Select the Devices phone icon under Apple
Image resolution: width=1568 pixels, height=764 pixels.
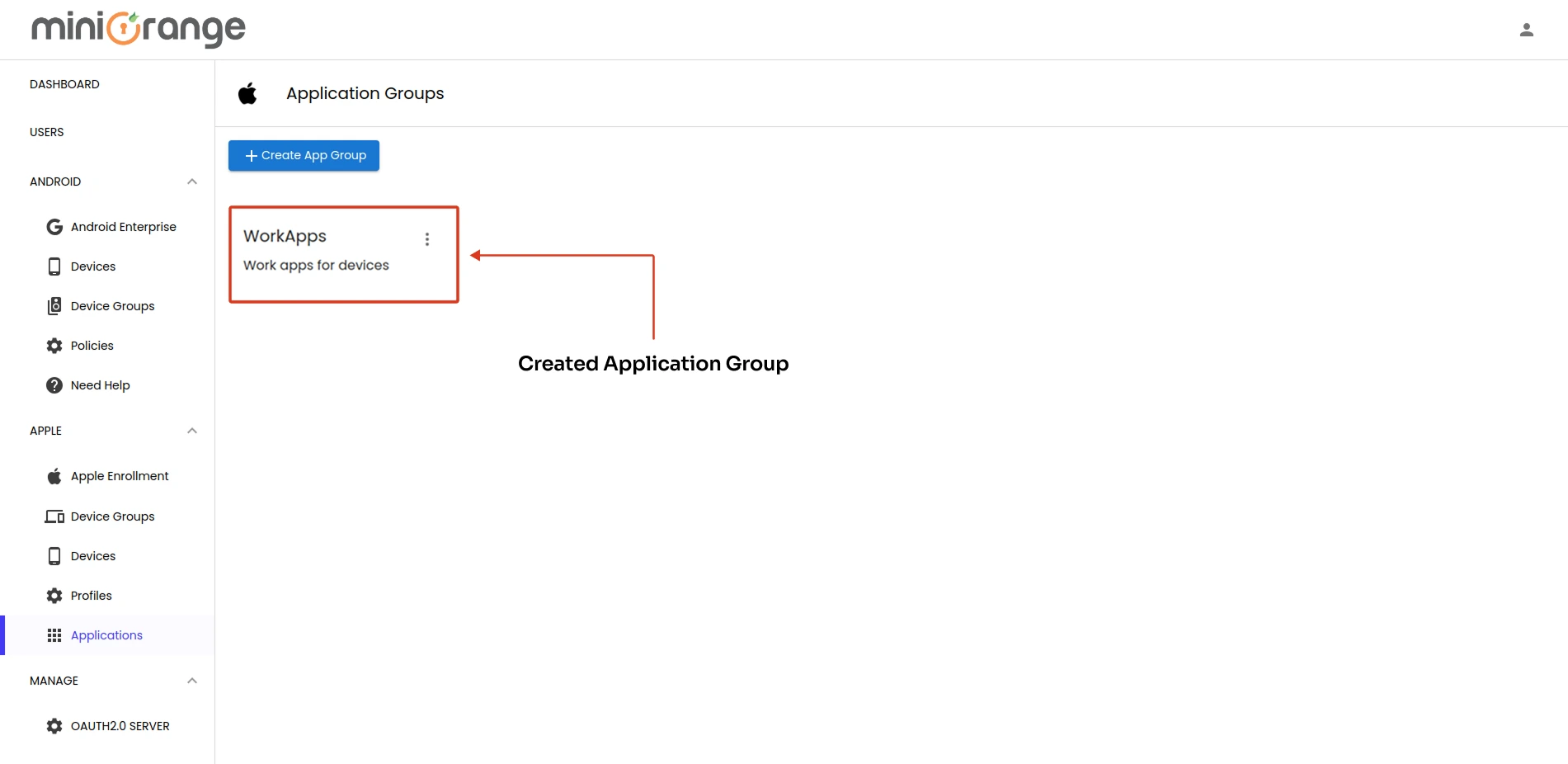(54, 555)
